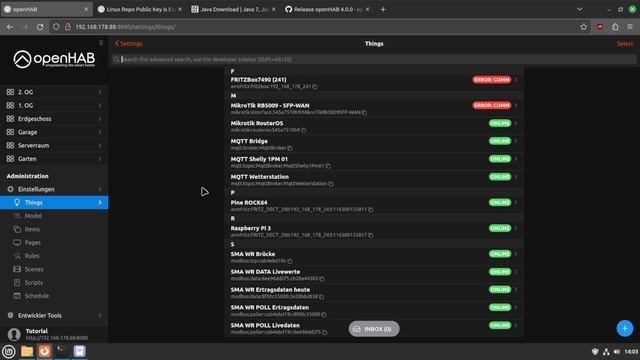Focus the Things search field
The height and width of the screenshot is (360, 640).
(x=374, y=60)
